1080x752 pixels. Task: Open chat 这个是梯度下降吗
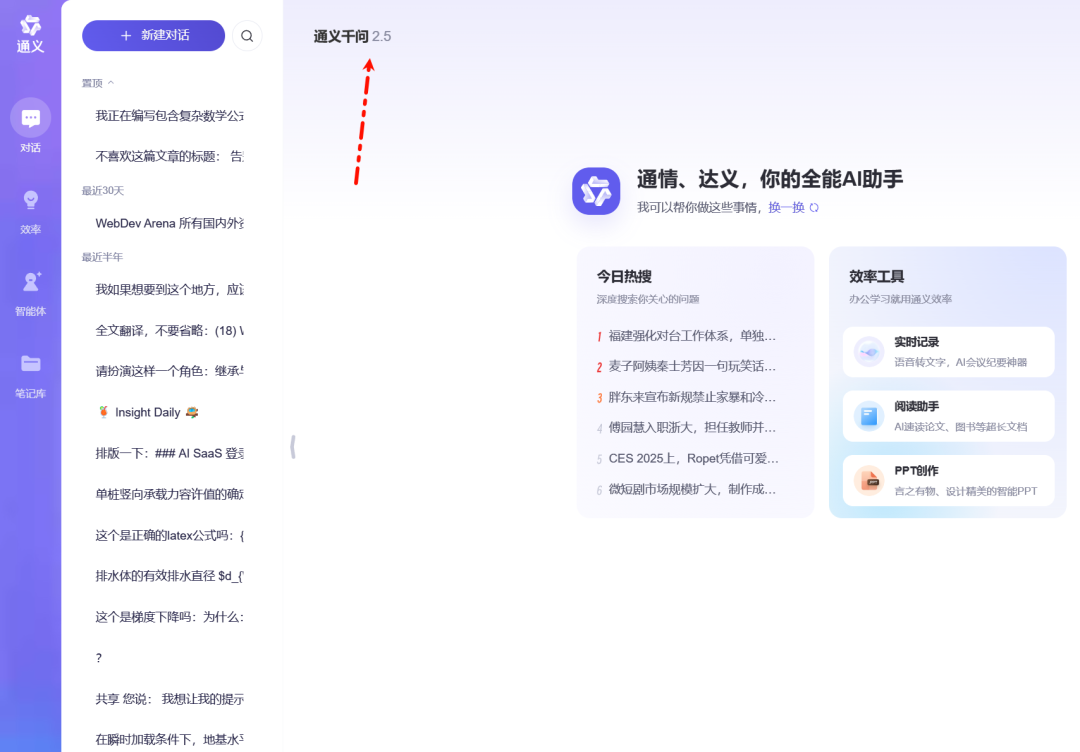tap(169, 617)
